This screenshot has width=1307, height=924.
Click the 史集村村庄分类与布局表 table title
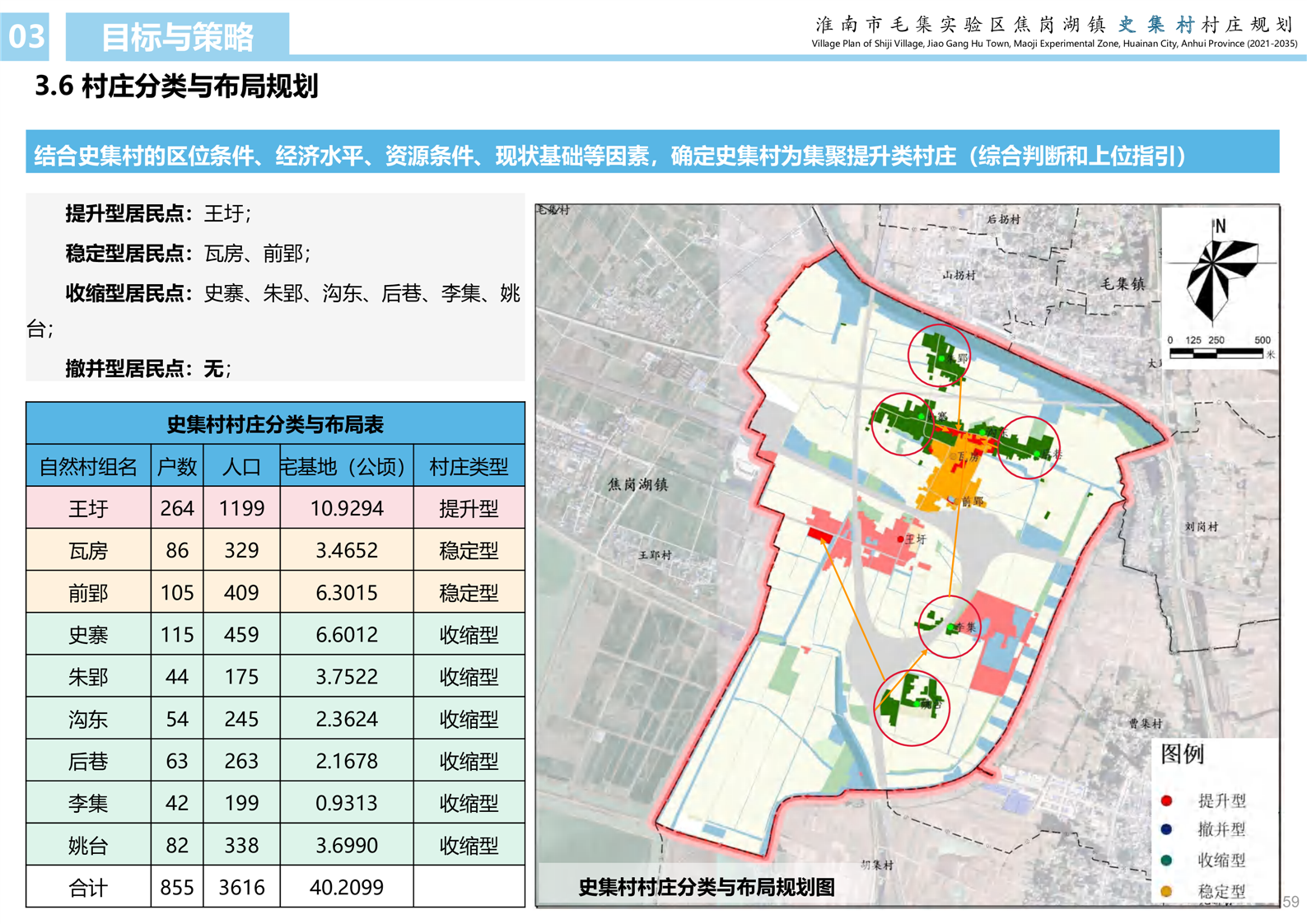click(x=275, y=424)
